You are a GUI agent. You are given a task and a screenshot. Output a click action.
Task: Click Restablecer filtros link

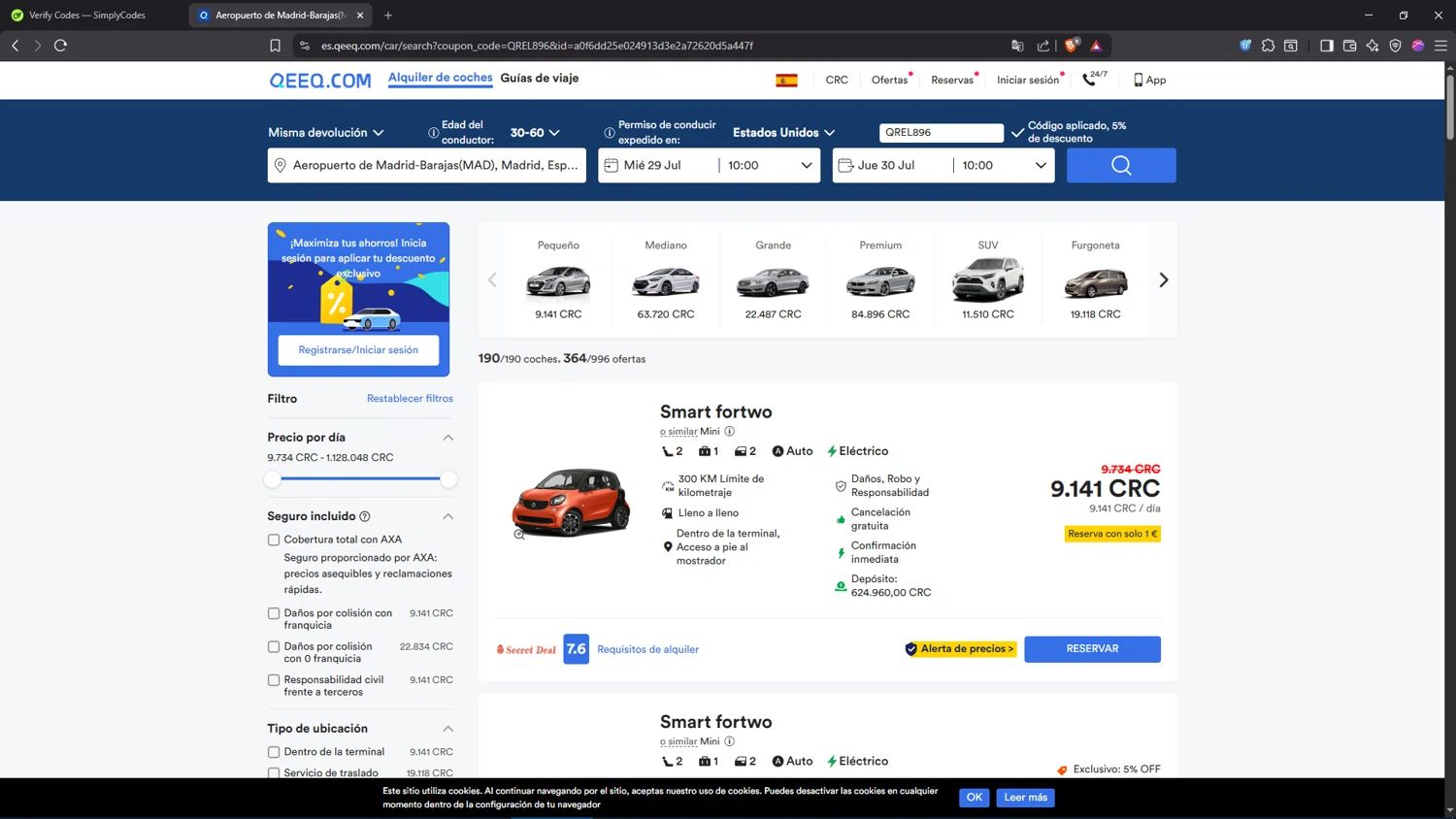[x=410, y=399]
